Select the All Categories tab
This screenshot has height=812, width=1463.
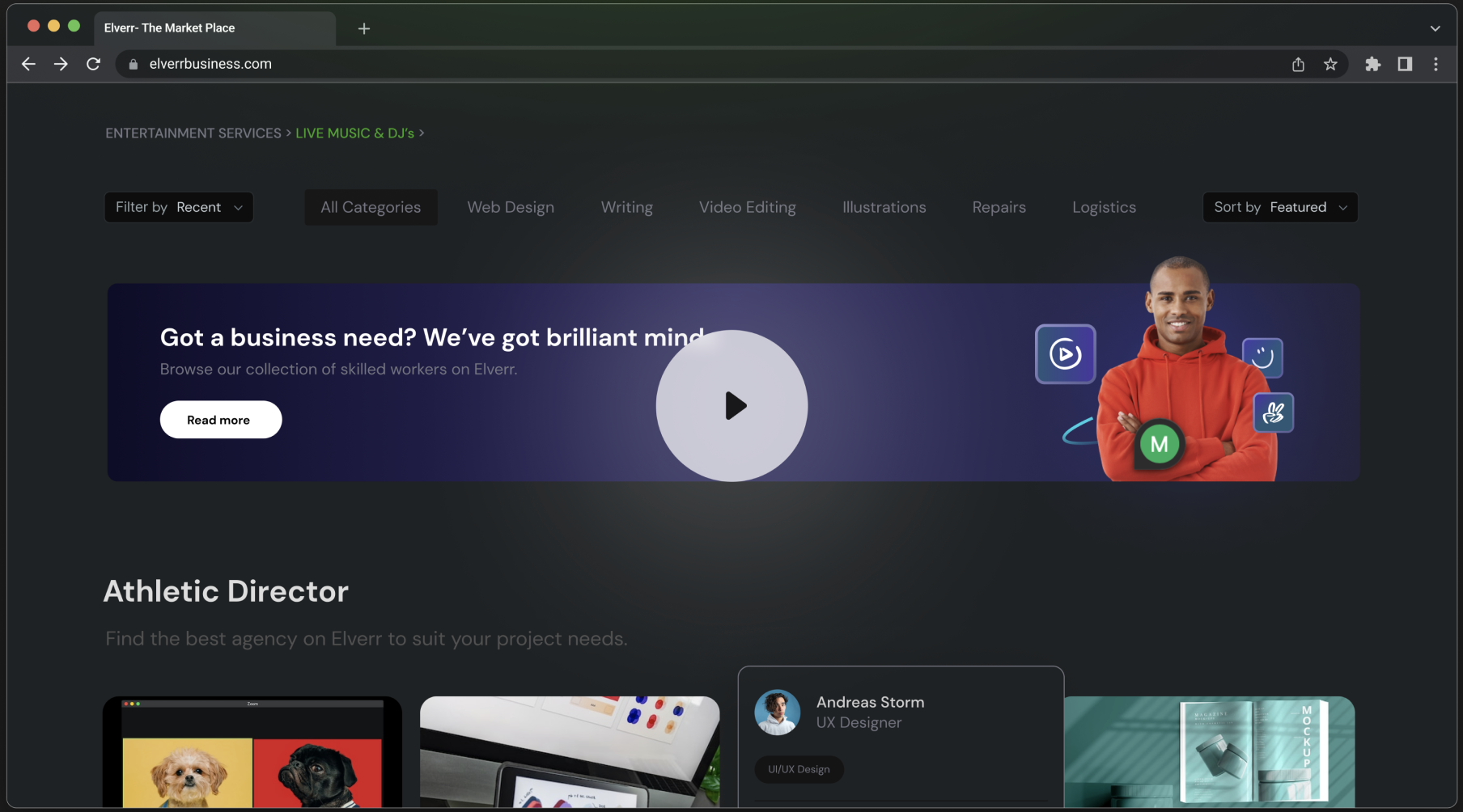point(371,207)
